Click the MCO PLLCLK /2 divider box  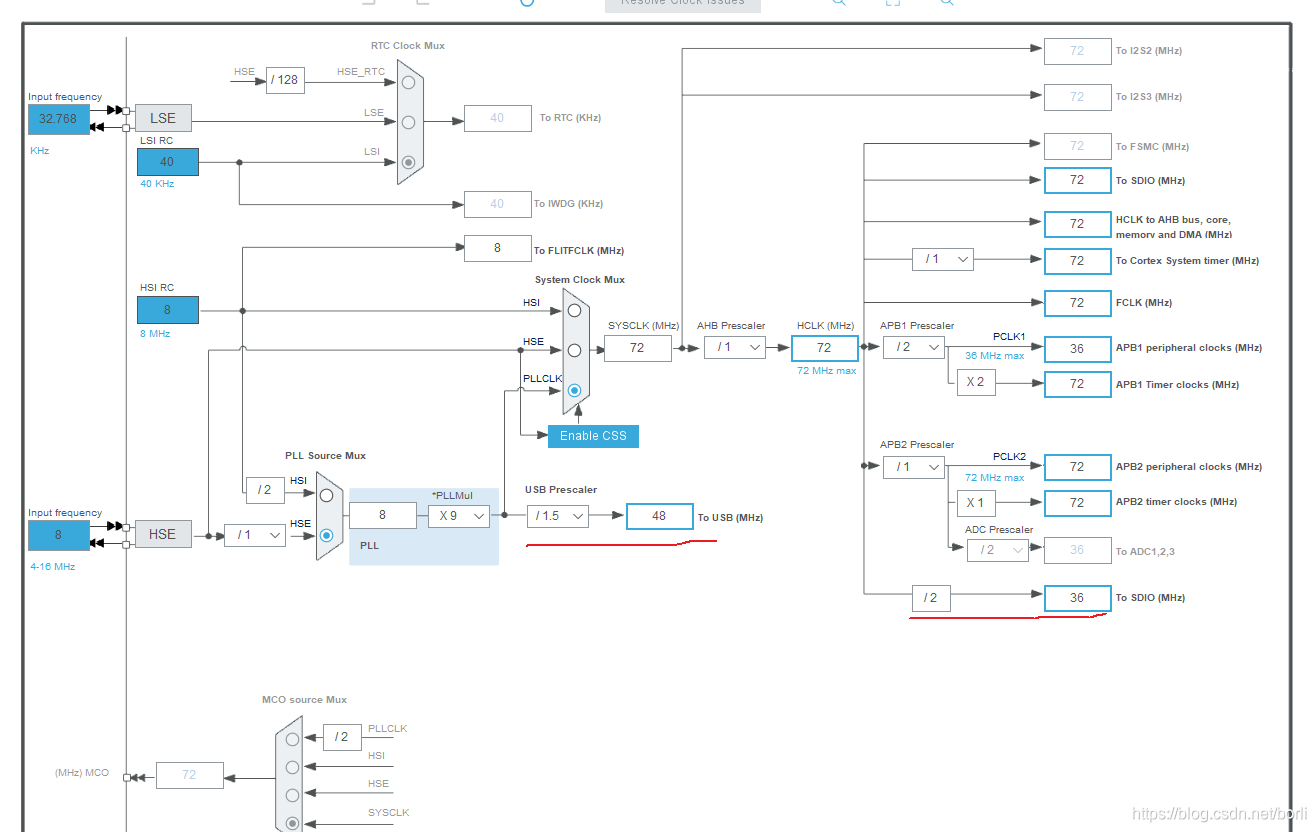(342, 737)
